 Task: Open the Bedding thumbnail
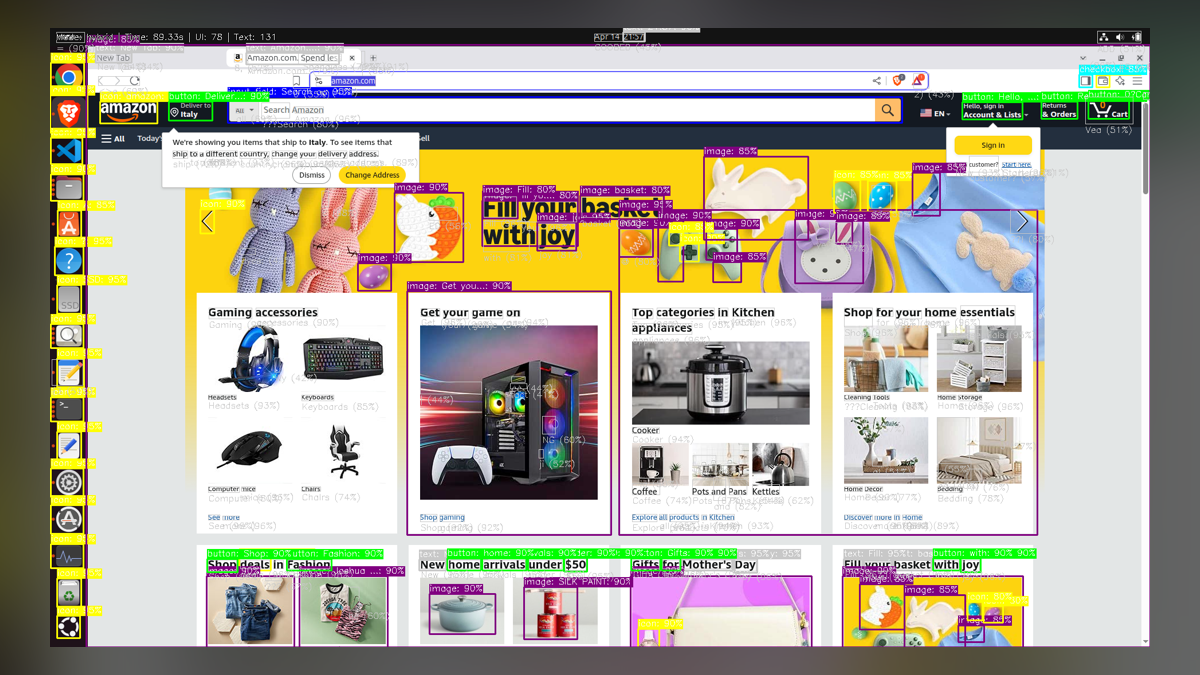point(979,451)
